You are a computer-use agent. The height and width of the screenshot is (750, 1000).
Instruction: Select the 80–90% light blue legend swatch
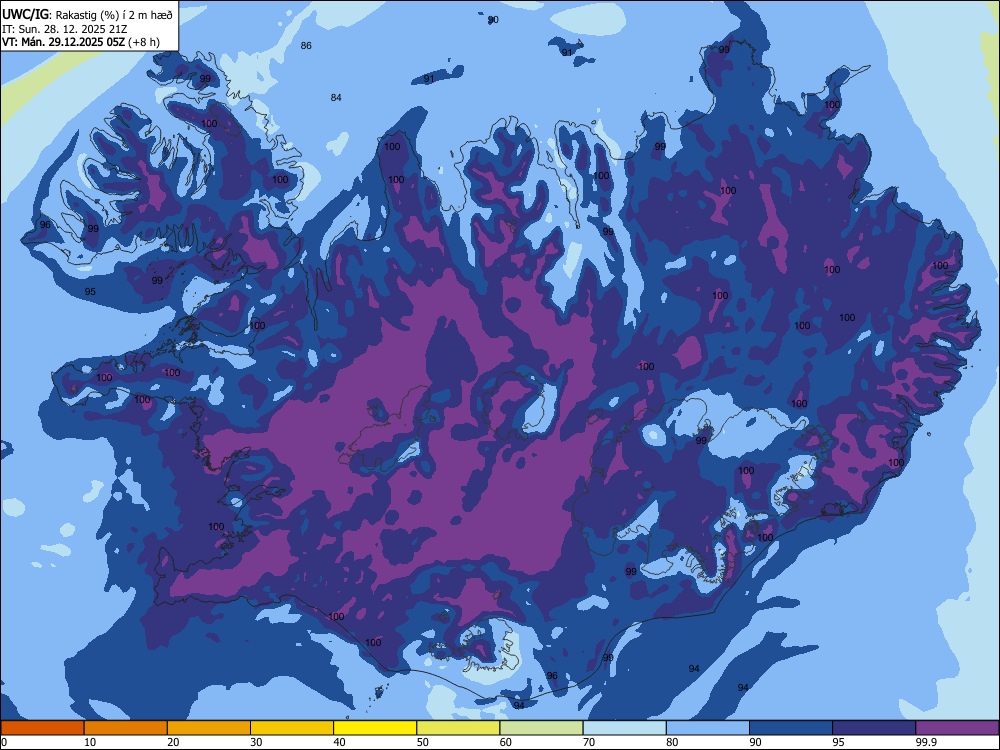pyautogui.click(x=708, y=728)
